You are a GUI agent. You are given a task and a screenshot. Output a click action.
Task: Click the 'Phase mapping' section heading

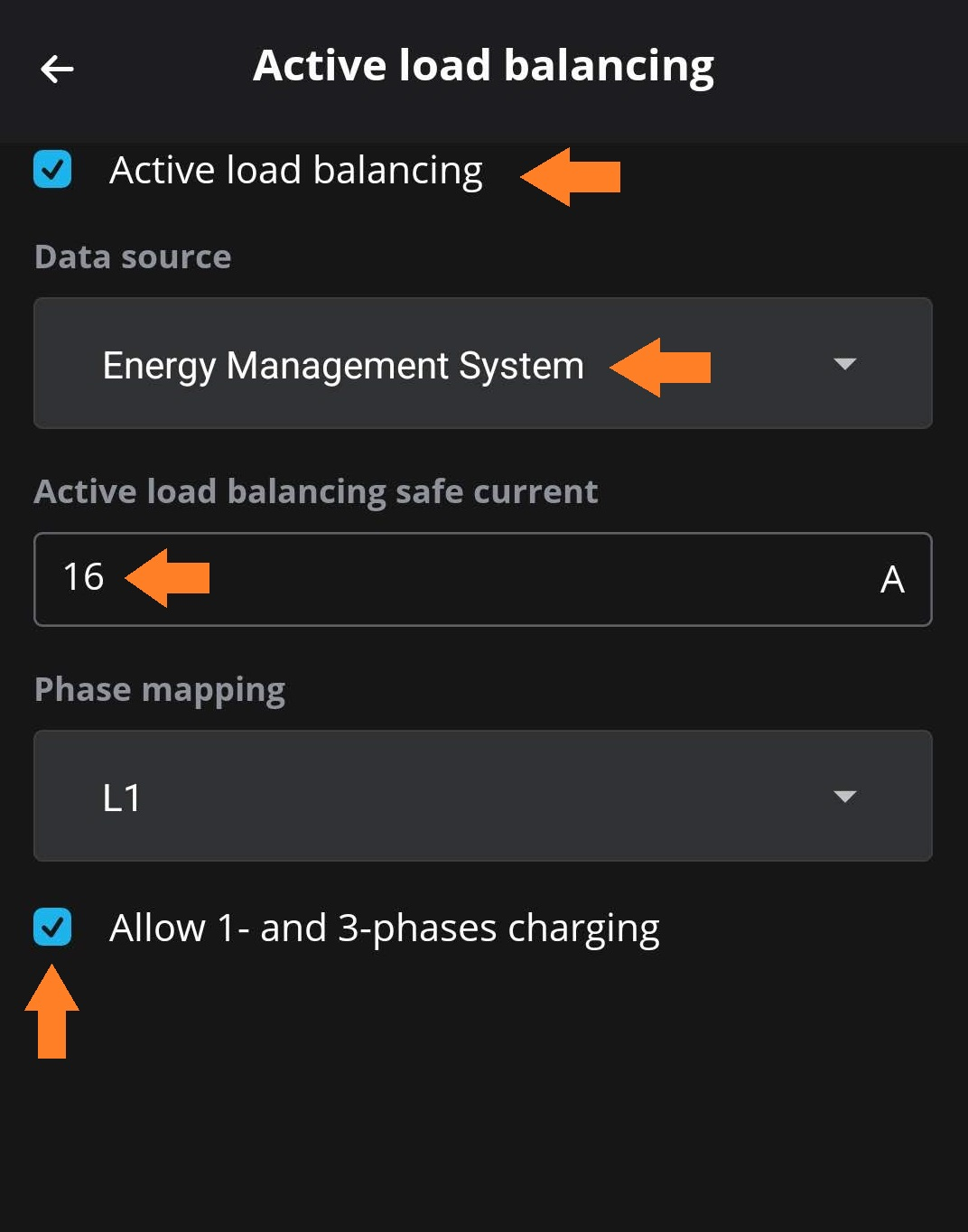tap(160, 690)
